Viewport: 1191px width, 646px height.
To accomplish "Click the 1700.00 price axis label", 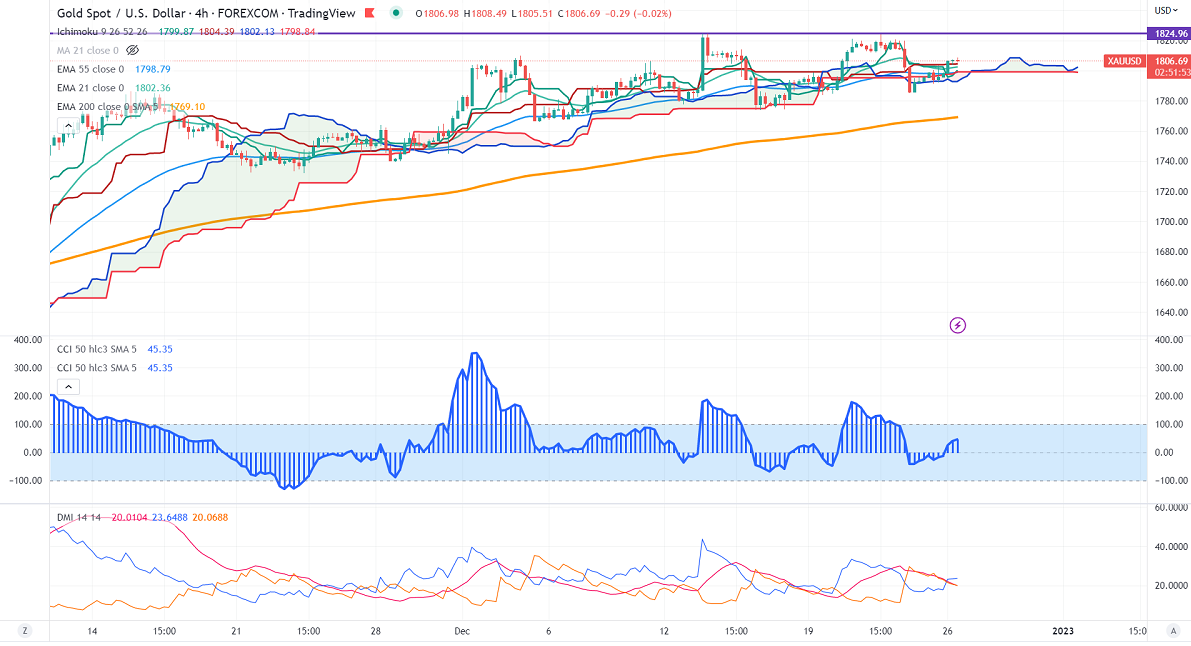I will [x=1171, y=222].
